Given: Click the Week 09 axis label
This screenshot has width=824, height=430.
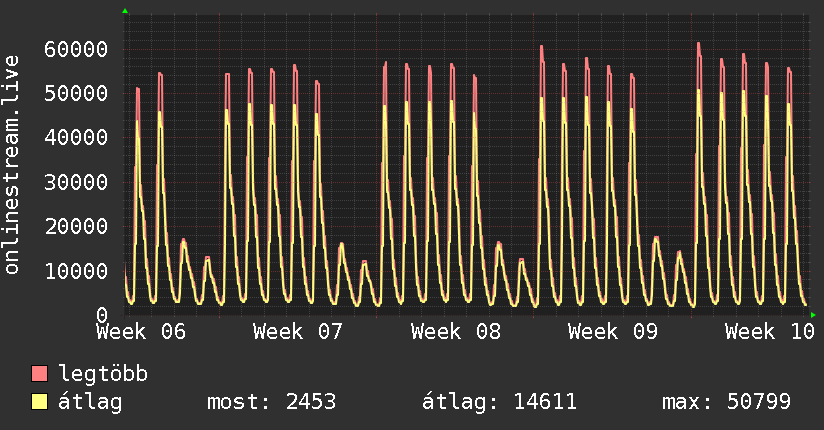Looking at the screenshot, I should 613,332.
